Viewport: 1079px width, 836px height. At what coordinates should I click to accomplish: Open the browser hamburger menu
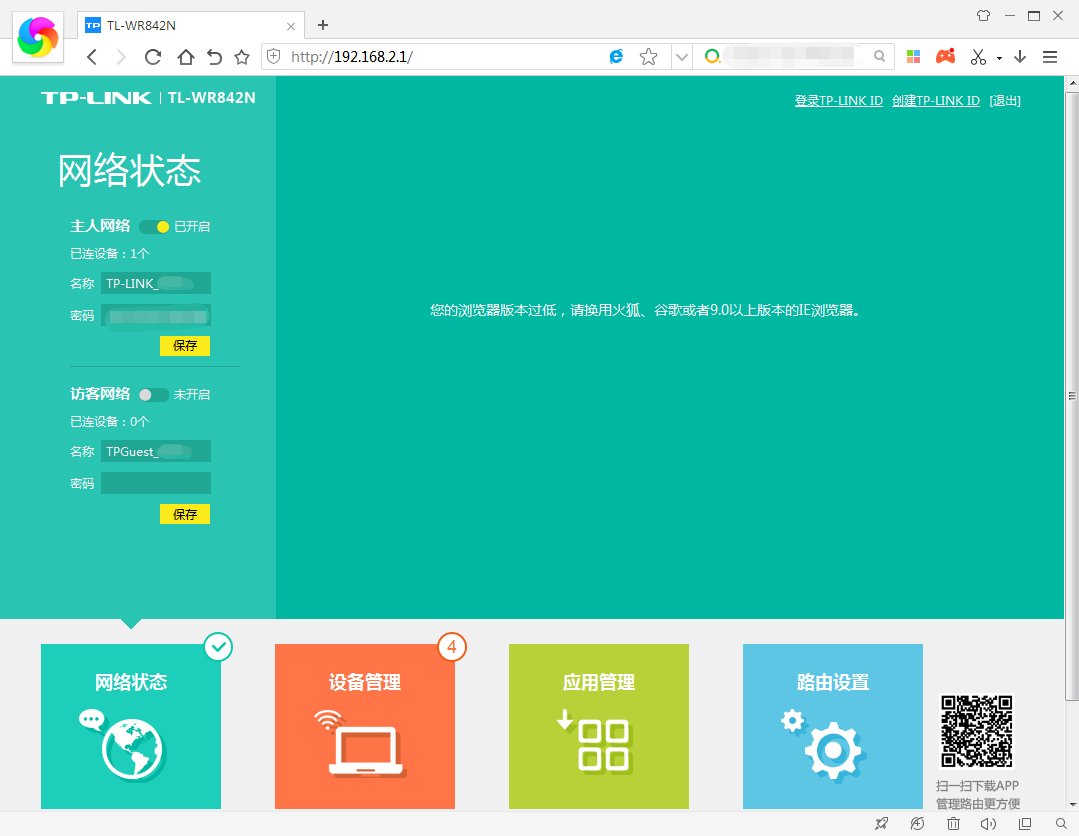click(1049, 57)
